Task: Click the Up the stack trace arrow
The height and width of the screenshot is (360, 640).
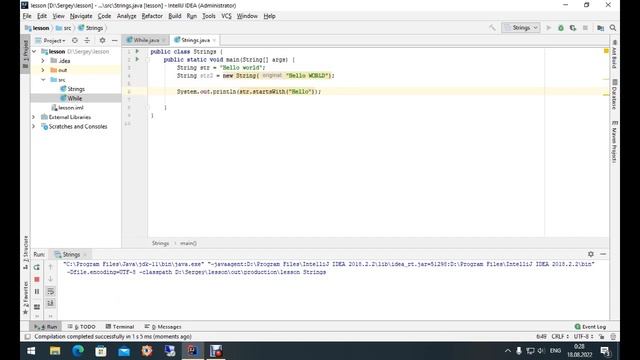Action: click(51, 267)
